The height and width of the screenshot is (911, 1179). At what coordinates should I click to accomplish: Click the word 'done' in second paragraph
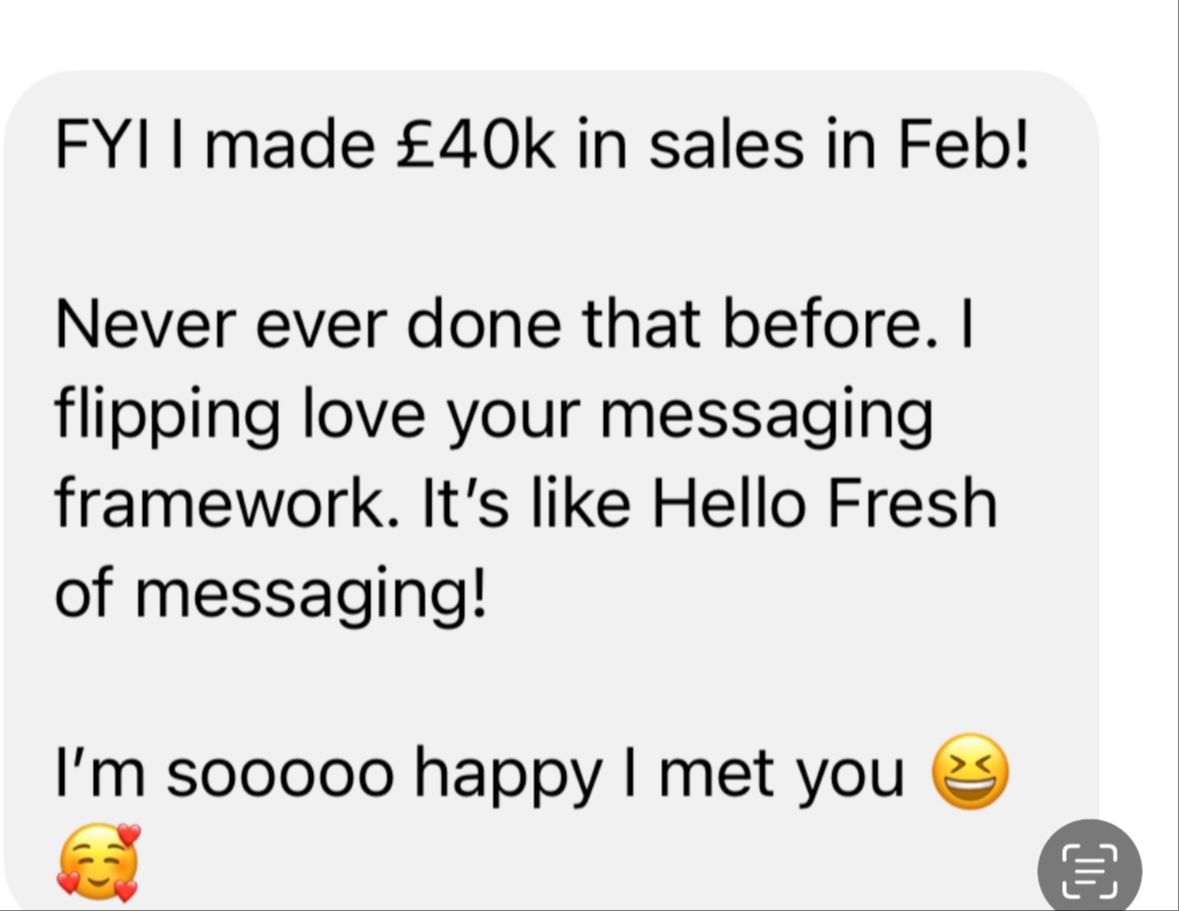tap(484, 324)
